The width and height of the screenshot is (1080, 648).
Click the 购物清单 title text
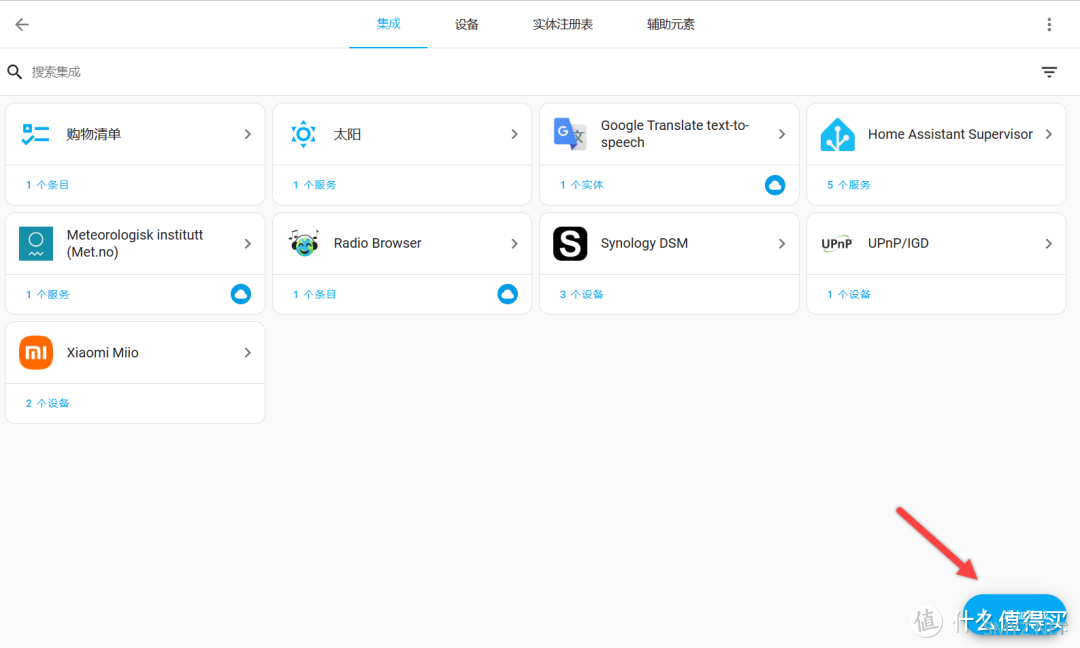coord(94,134)
